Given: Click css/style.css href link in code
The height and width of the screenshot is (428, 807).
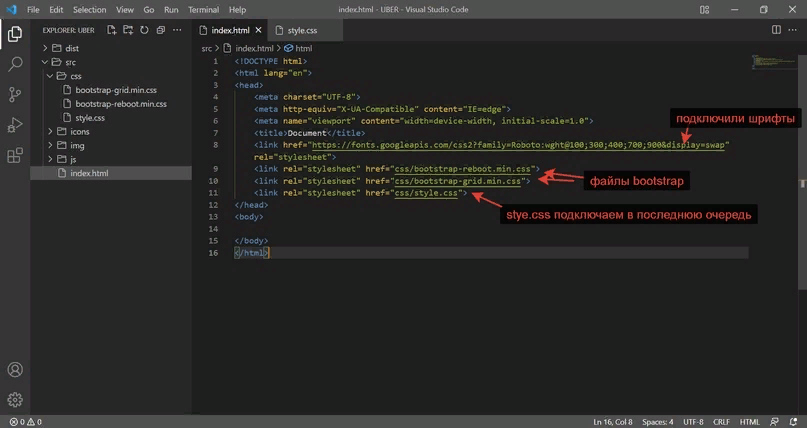Looking at the screenshot, I should click(426, 193).
